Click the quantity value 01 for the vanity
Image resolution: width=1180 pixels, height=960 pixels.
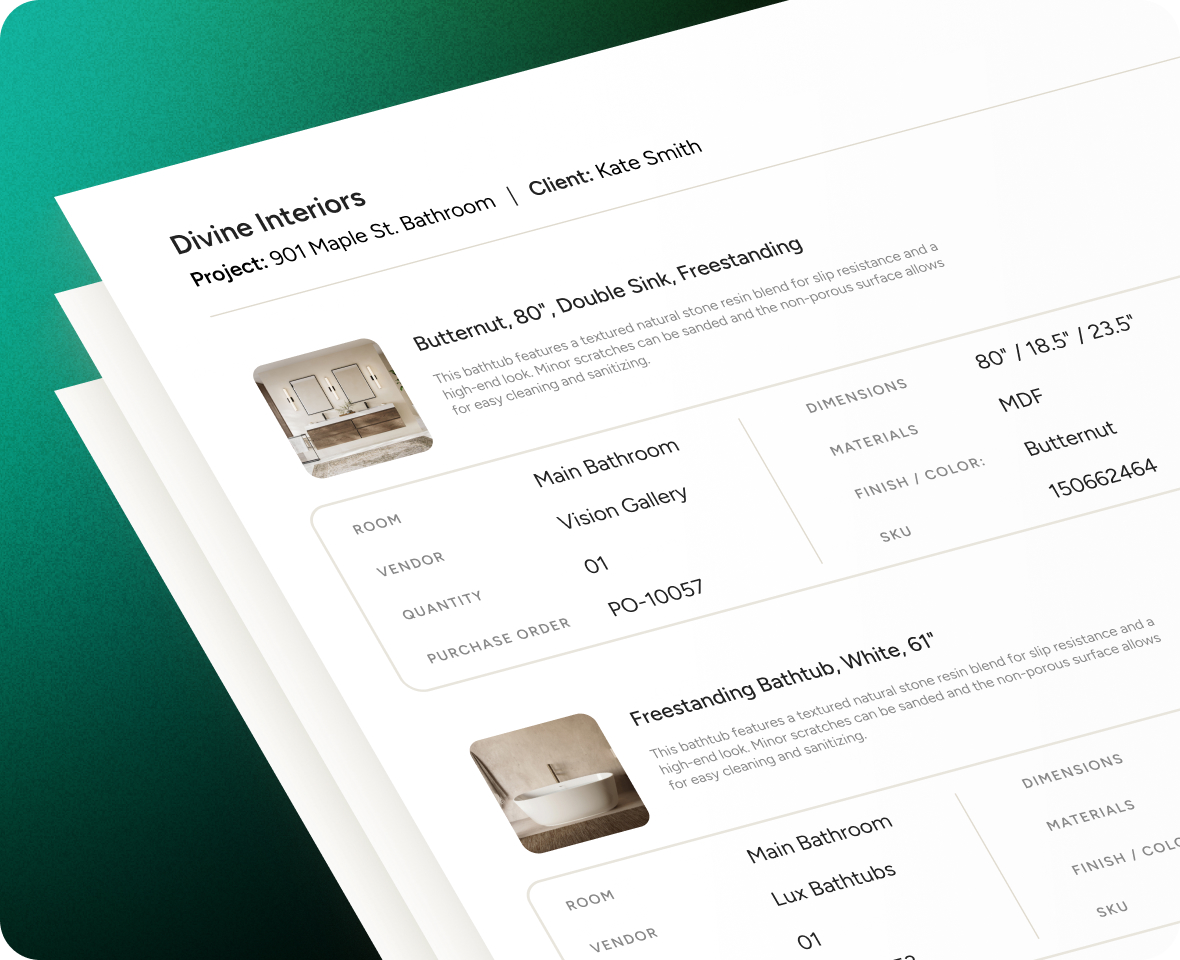(x=596, y=565)
